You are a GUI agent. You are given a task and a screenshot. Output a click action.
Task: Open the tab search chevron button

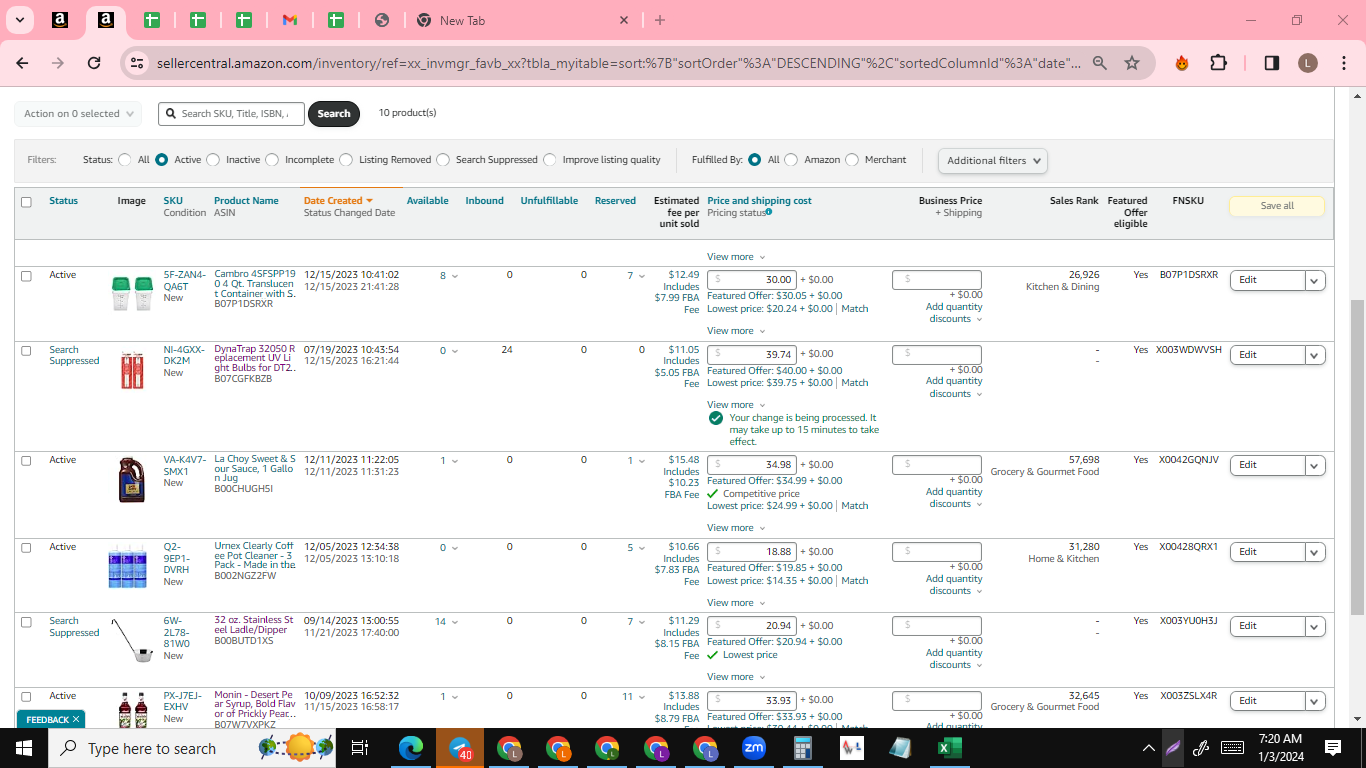point(20,20)
